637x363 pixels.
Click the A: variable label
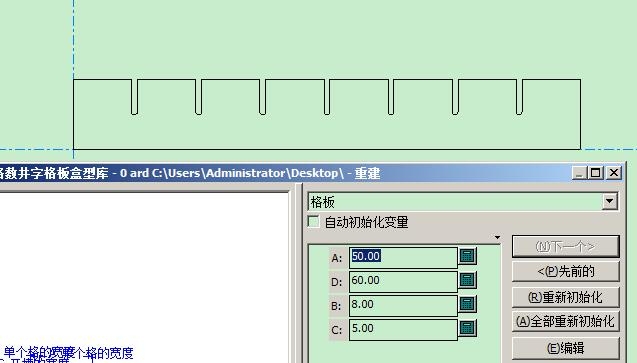(337, 258)
